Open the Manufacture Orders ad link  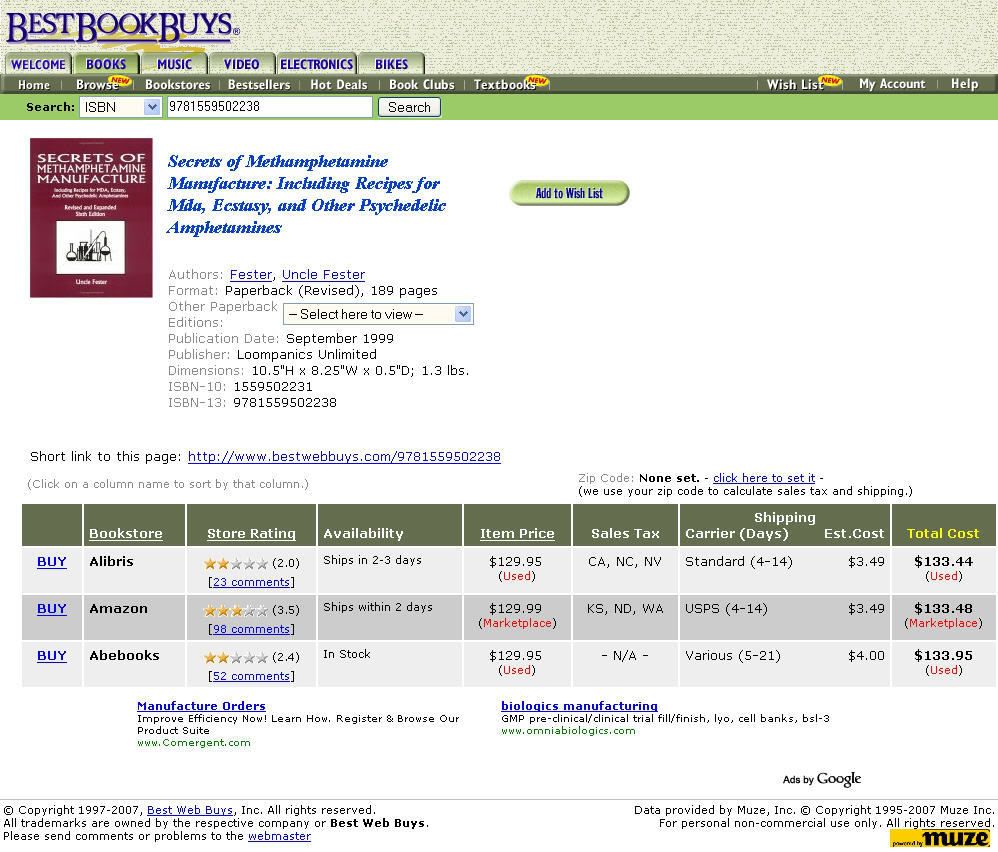(x=201, y=706)
